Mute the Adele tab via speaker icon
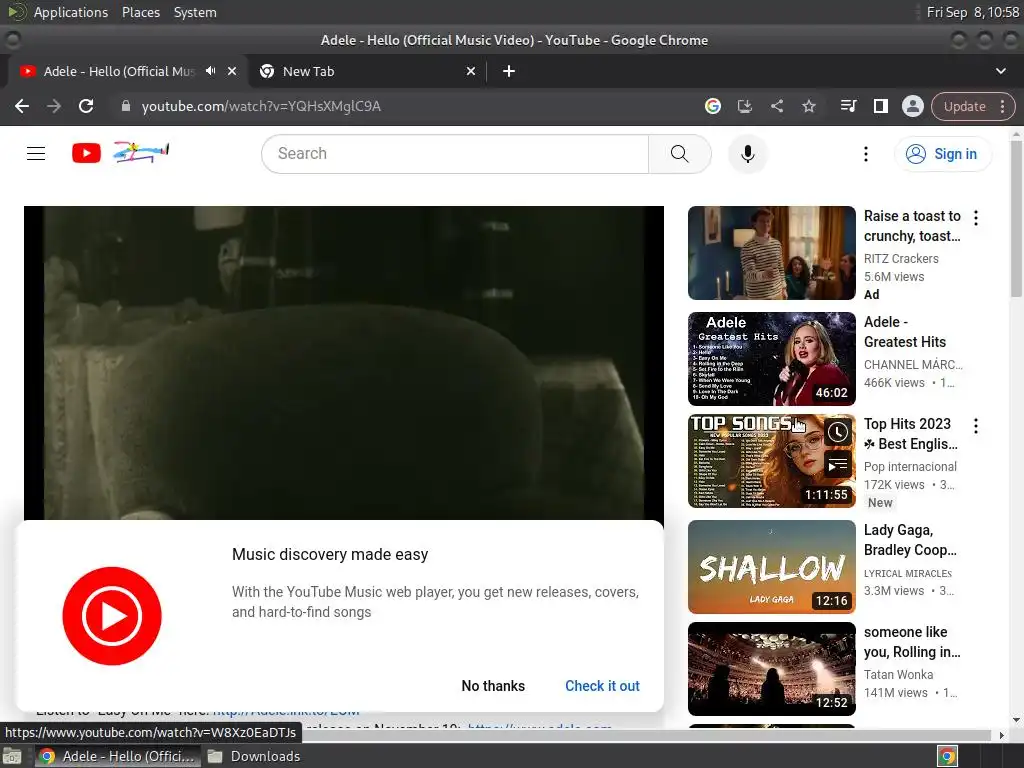 [x=210, y=71]
